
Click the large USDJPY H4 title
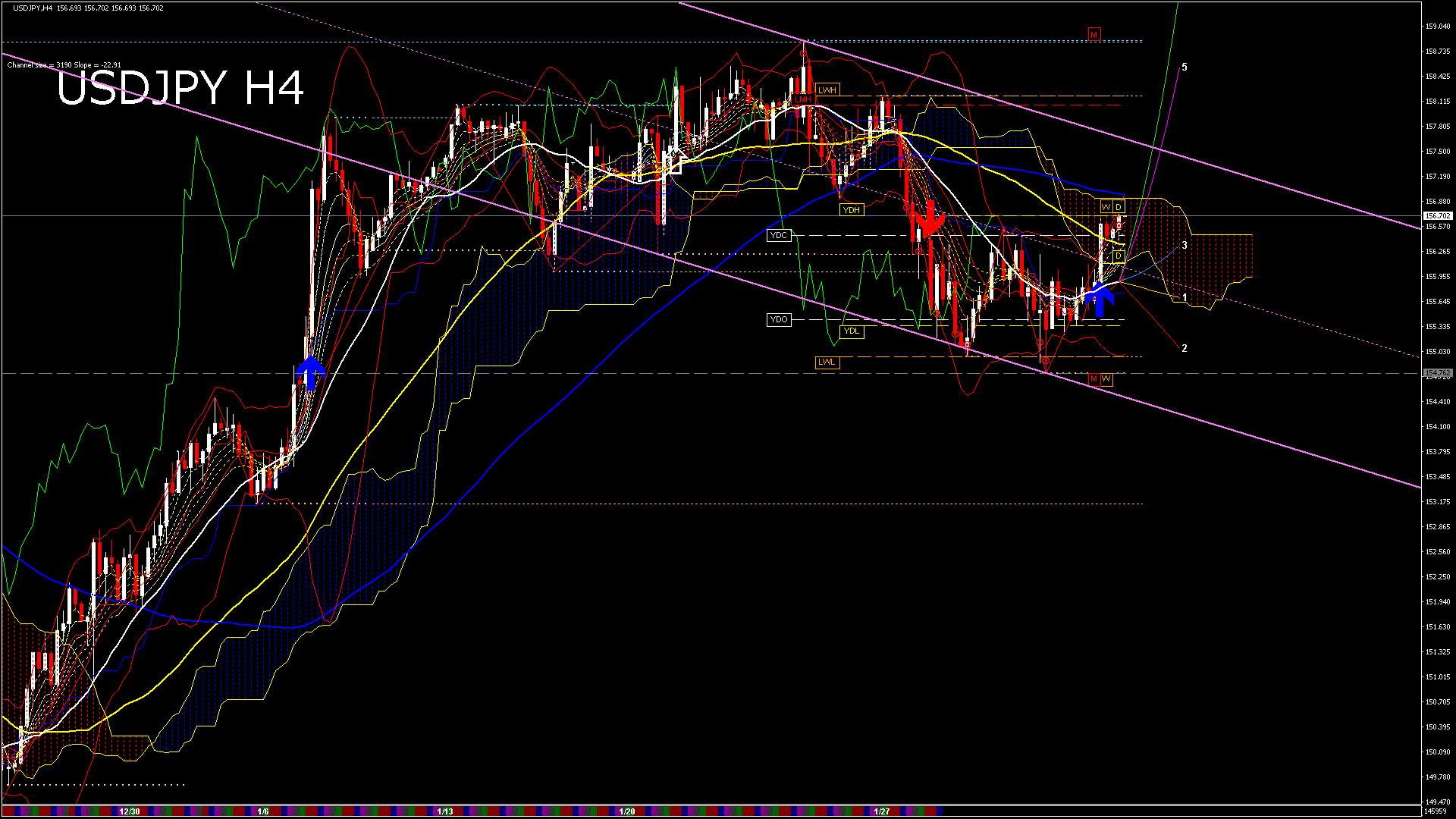(180, 88)
